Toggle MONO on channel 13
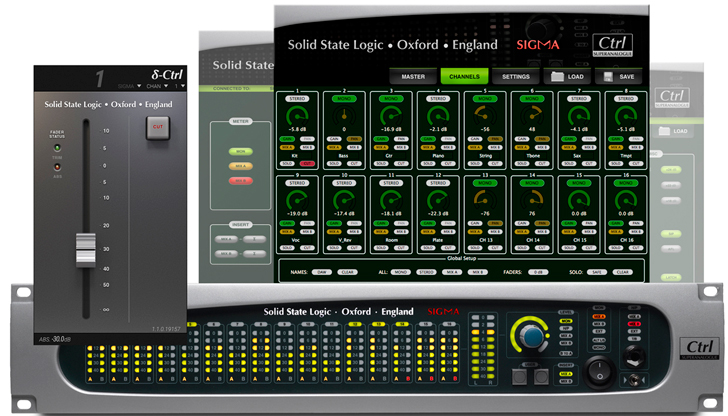This screenshot has height=416, width=728. click(x=485, y=183)
